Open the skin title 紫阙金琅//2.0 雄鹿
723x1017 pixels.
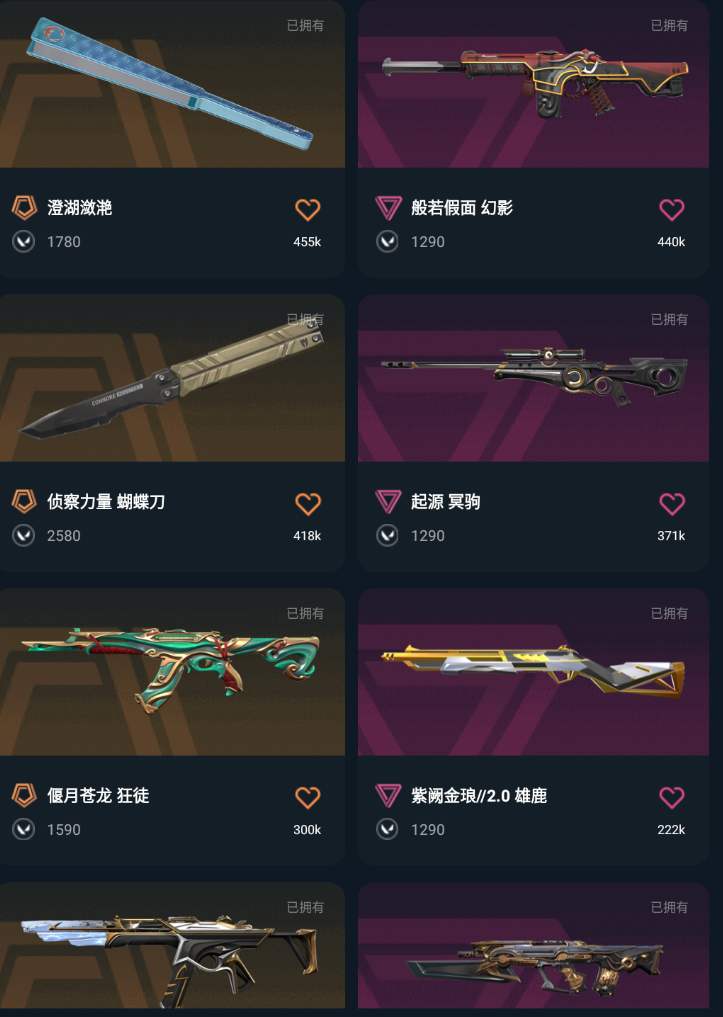(479, 795)
